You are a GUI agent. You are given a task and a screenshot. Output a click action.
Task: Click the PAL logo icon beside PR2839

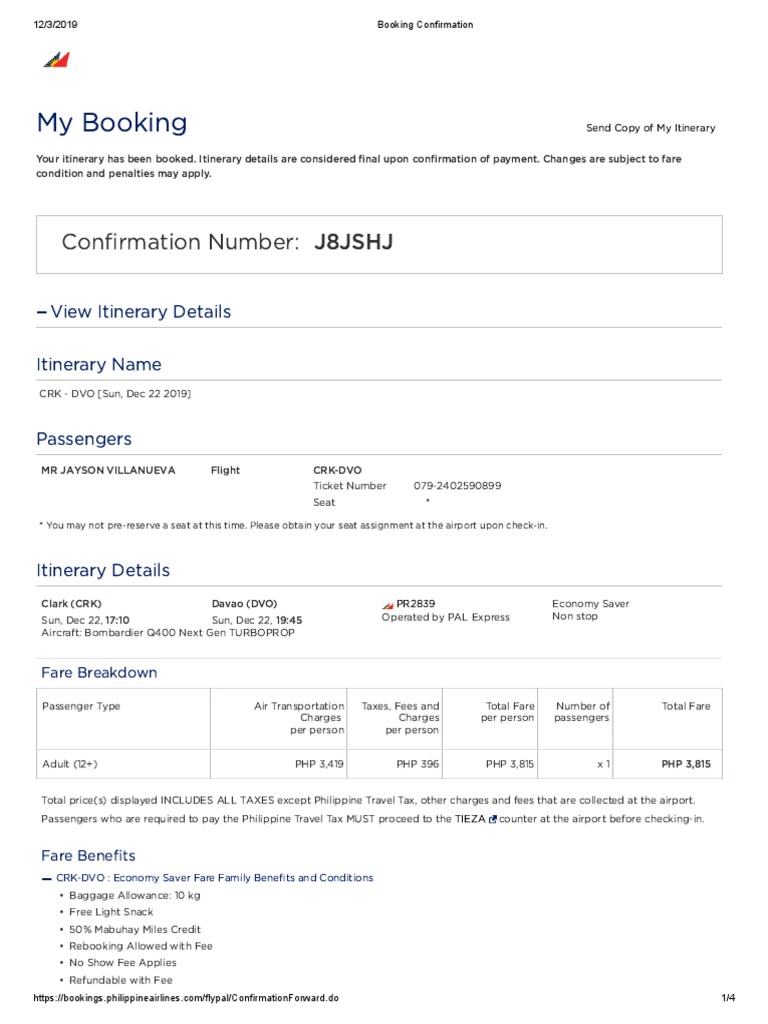(x=388, y=604)
